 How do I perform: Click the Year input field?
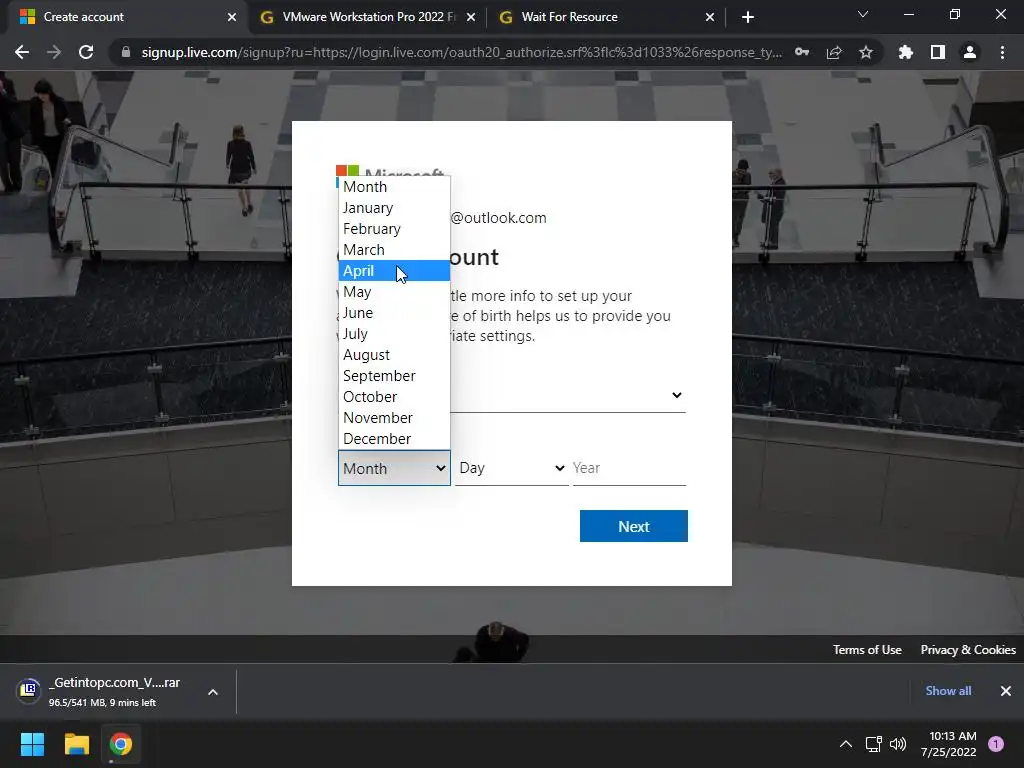[629, 468]
